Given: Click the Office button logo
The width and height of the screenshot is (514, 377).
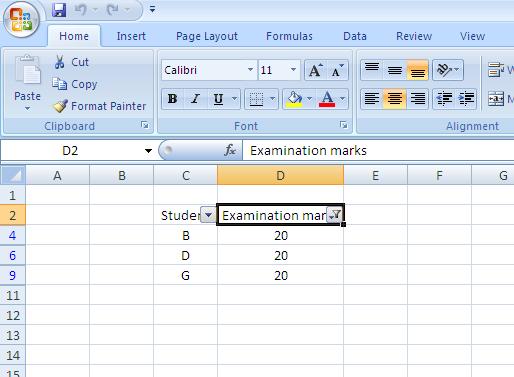Looking at the screenshot, I should (x=21, y=20).
